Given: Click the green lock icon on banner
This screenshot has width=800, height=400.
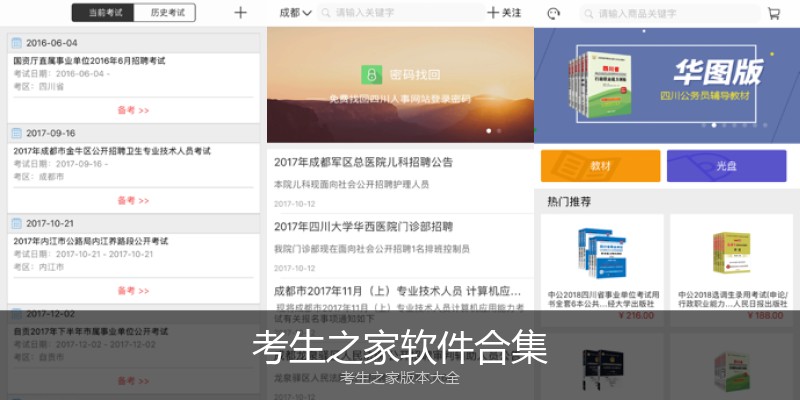Looking at the screenshot, I should [371, 74].
